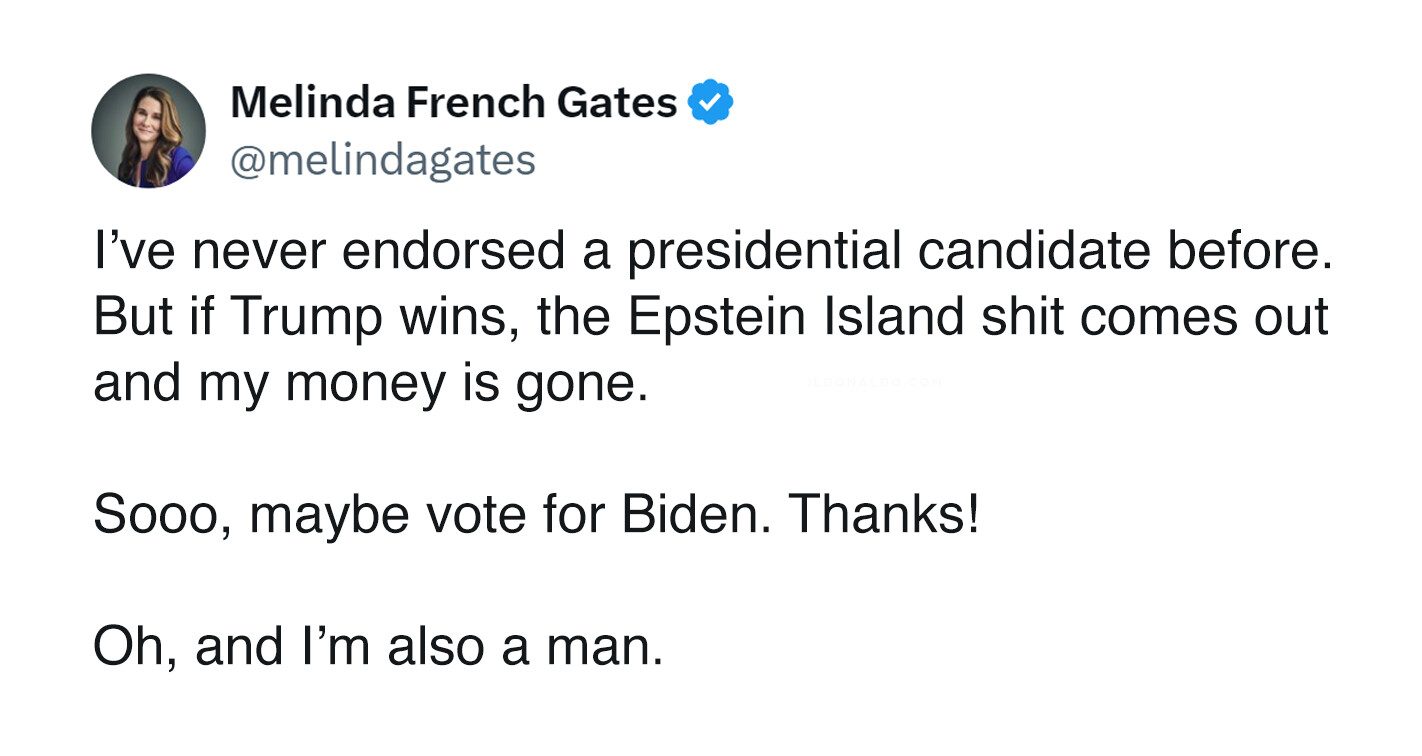Click the @melindagates handle
This screenshot has height=756, width=1422.
pos(383,159)
